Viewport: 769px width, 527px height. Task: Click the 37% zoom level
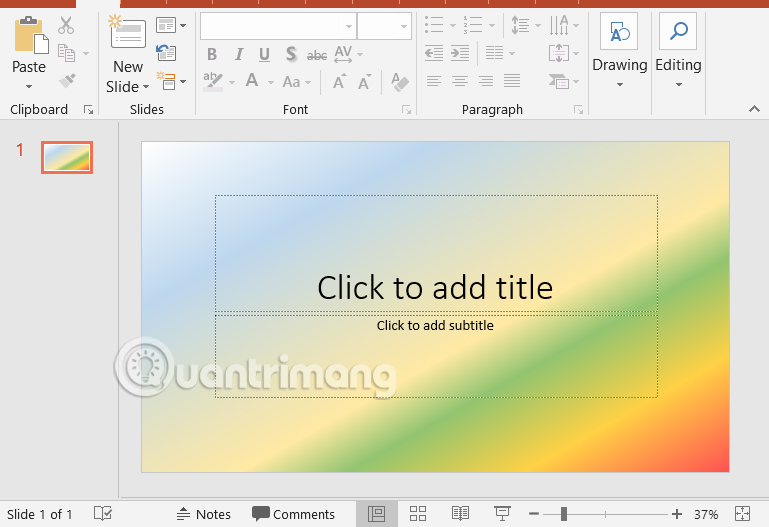[706, 514]
